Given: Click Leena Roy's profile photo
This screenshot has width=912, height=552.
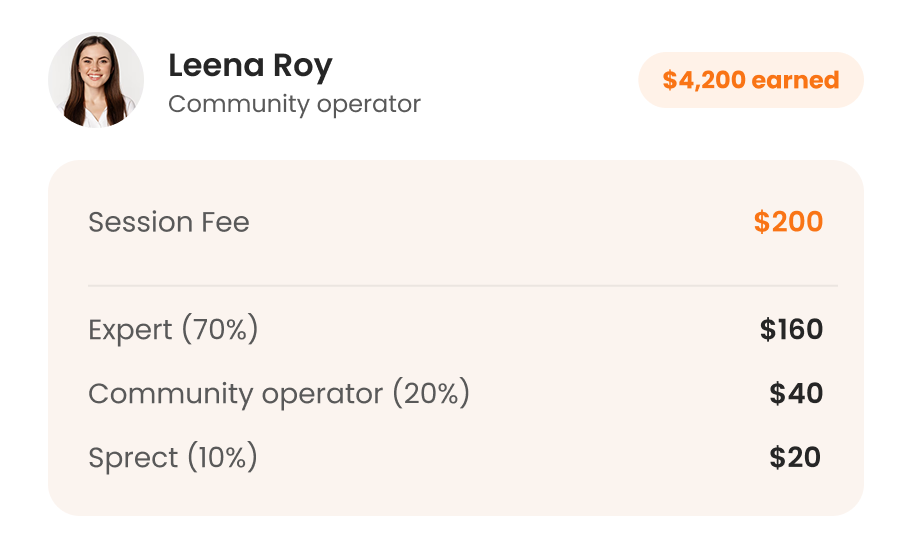Looking at the screenshot, I should 96,80.
